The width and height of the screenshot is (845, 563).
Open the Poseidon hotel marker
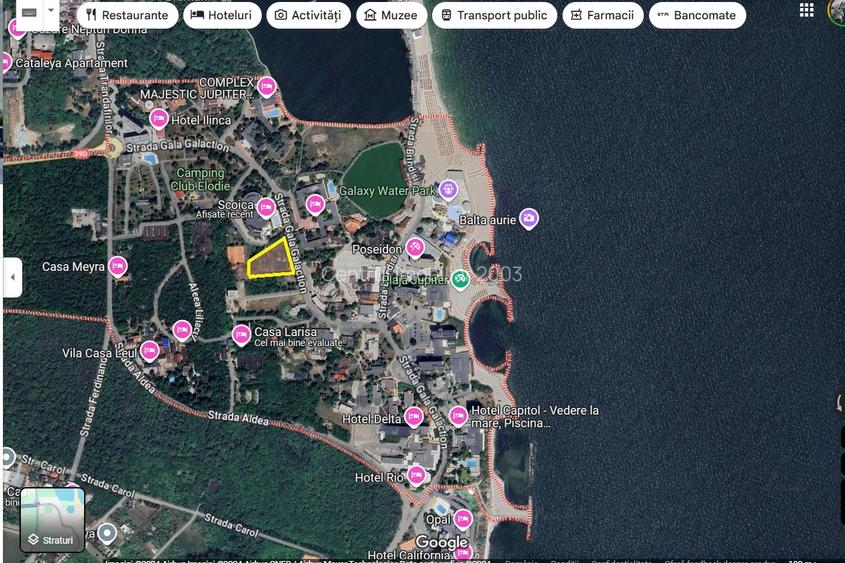pyautogui.click(x=415, y=247)
